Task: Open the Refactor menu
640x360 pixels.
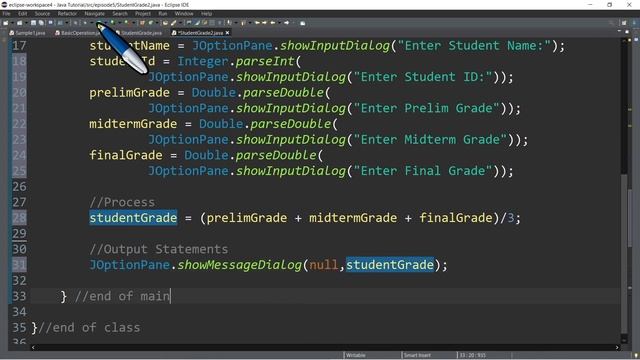Action: tap(67, 13)
